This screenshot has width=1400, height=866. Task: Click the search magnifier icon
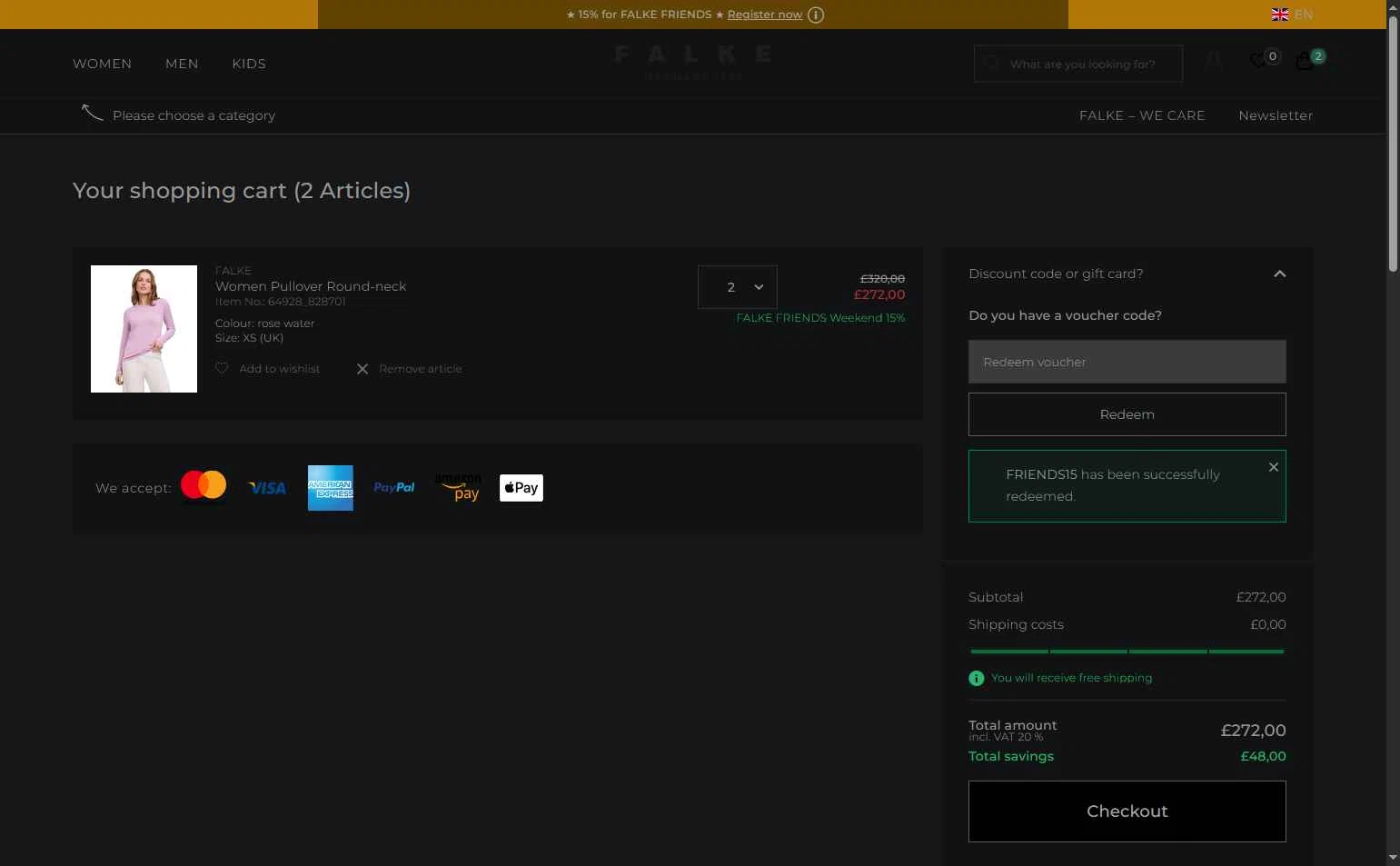[991, 64]
